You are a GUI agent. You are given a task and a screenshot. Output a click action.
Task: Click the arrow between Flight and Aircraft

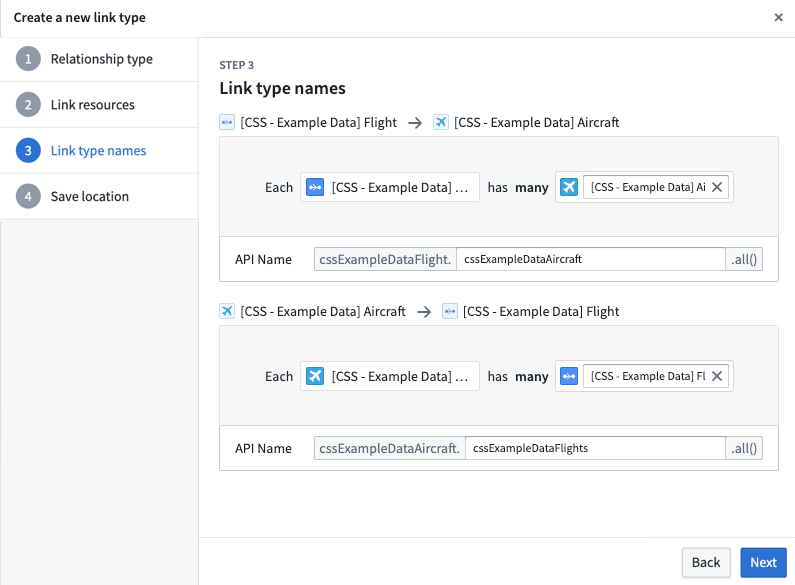coord(415,123)
